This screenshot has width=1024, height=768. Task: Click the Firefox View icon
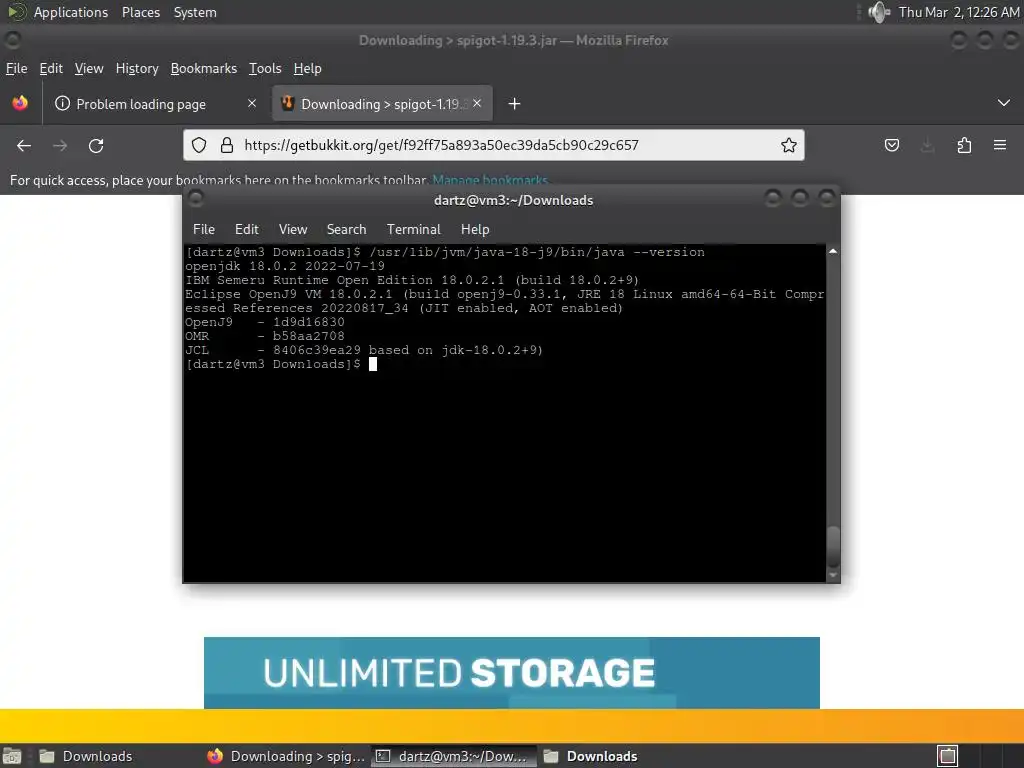pos(20,103)
